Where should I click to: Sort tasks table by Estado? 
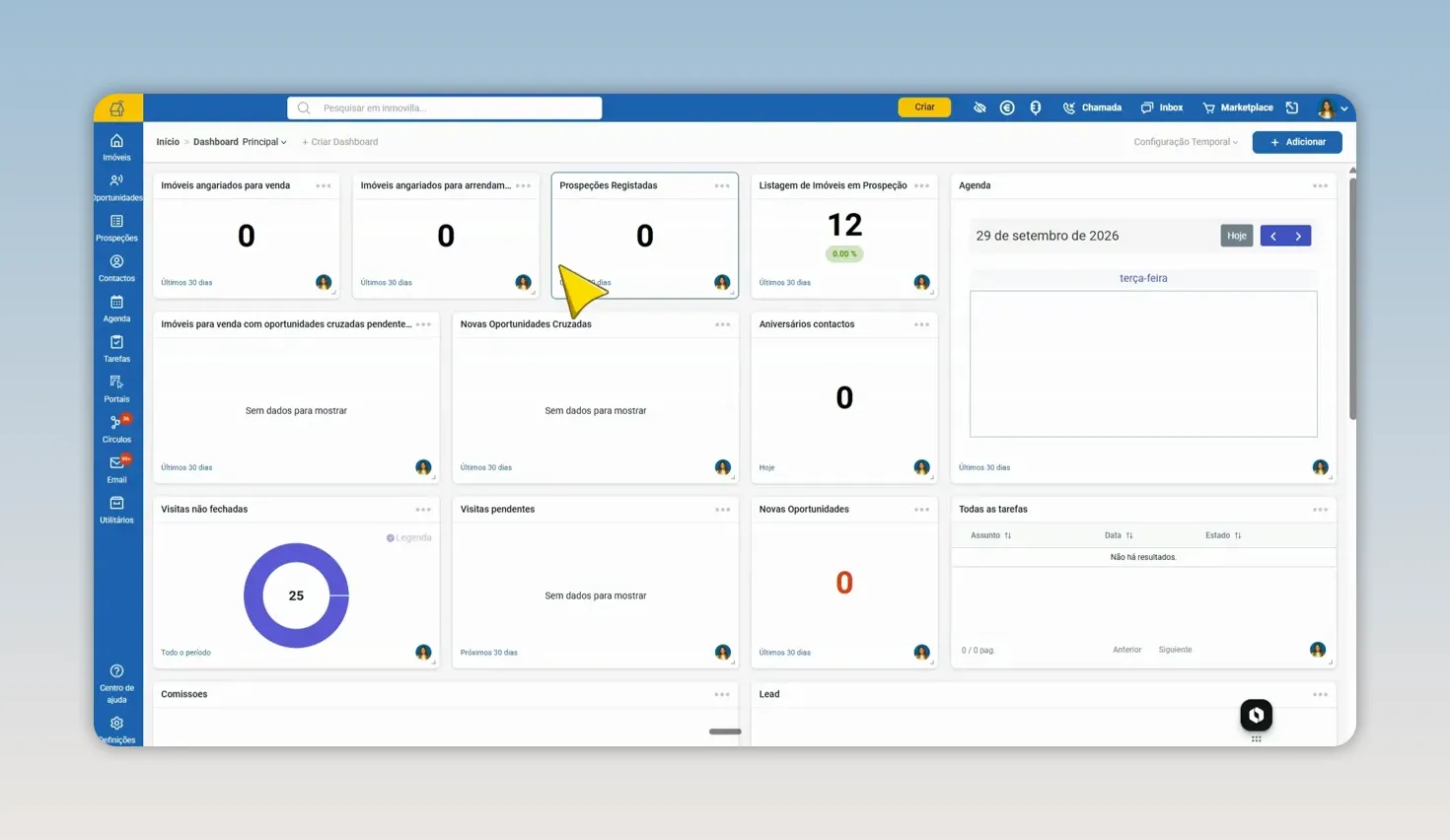[1223, 535]
